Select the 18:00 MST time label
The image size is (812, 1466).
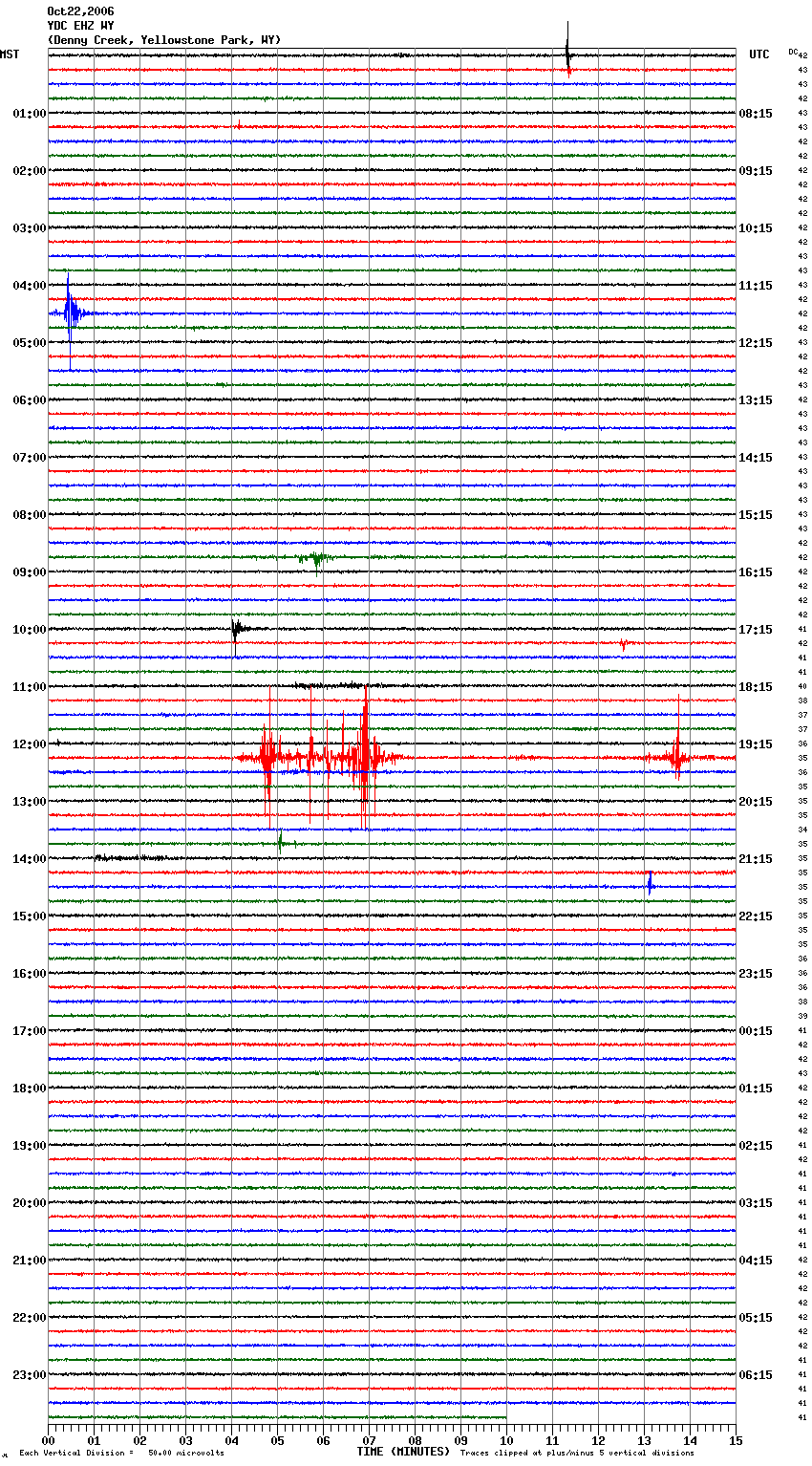[x=30, y=1089]
